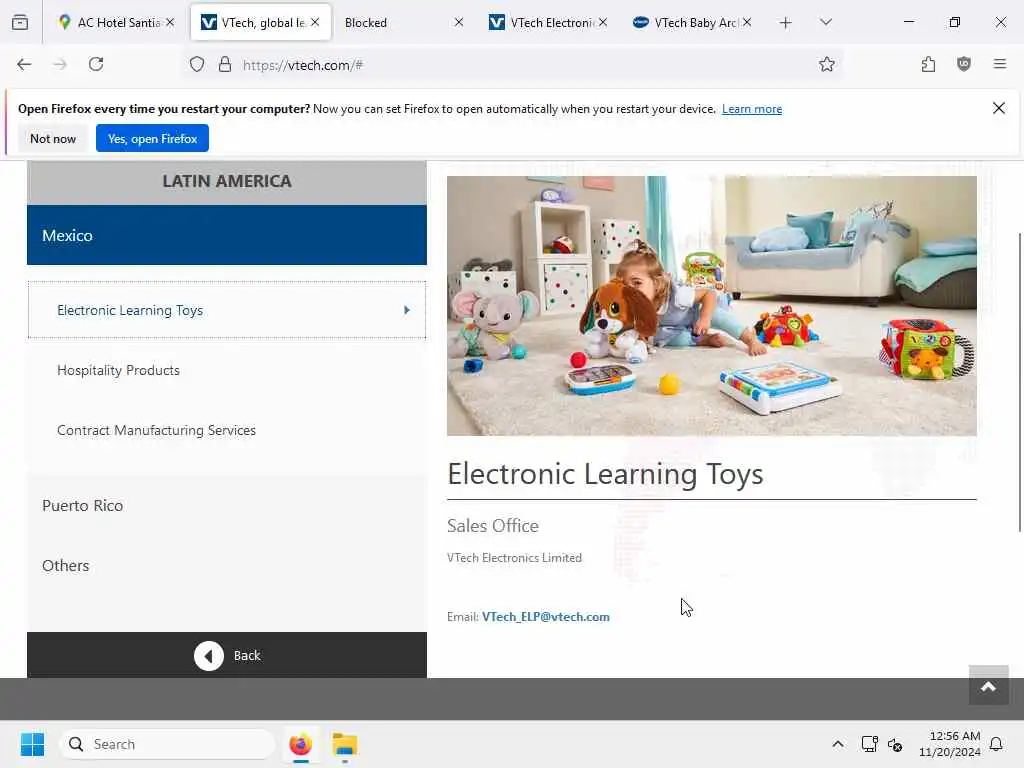List all tabs with the dropdown chevron

[825, 23]
